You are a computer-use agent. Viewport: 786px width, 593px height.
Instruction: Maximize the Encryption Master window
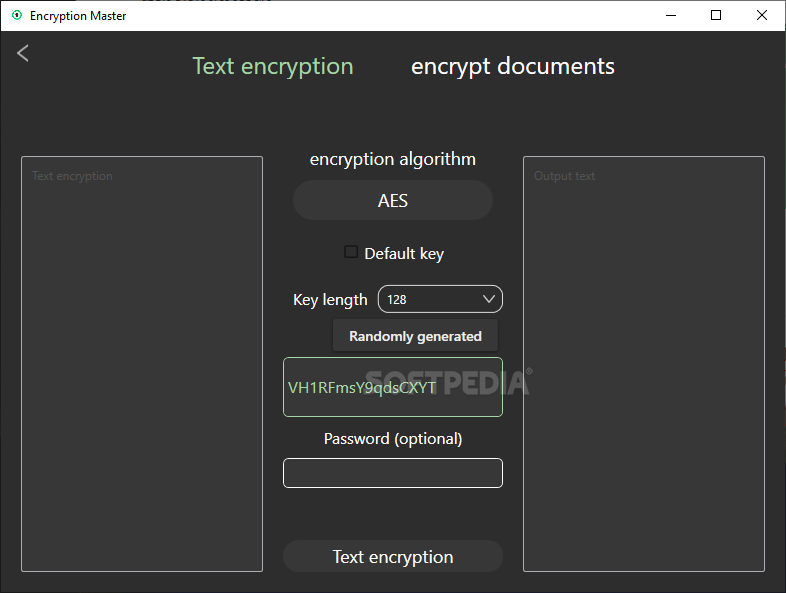pos(716,16)
